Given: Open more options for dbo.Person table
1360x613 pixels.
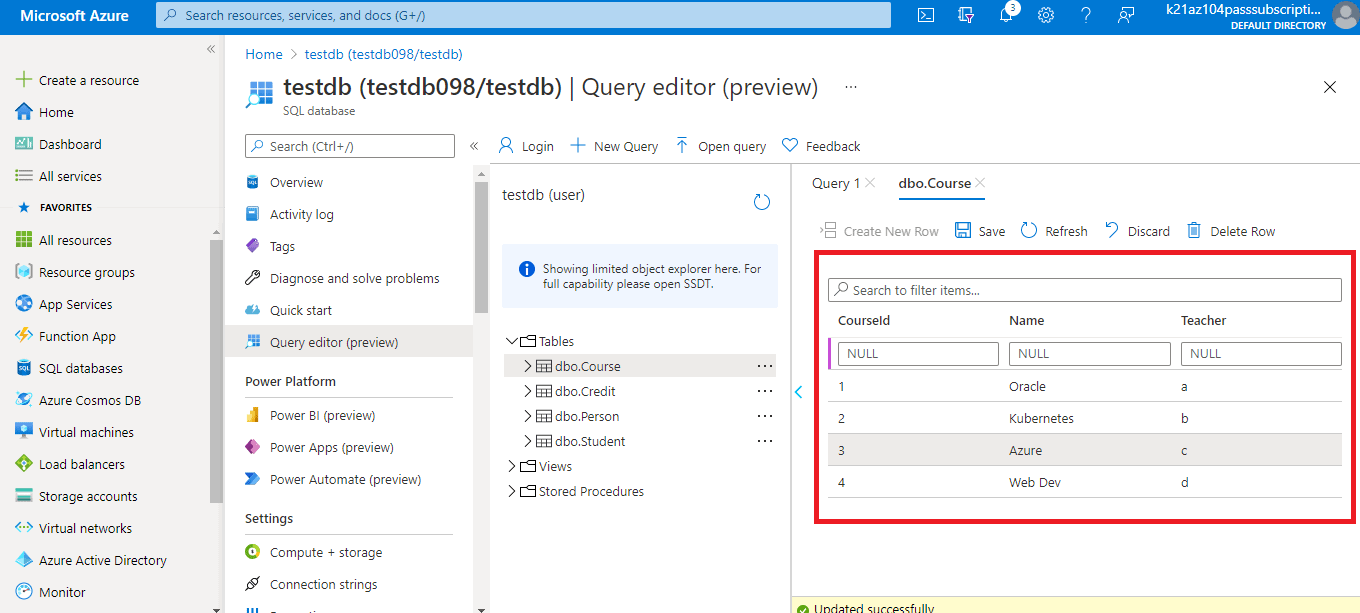Looking at the screenshot, I should pyautogui.click(x=765, y=416).
